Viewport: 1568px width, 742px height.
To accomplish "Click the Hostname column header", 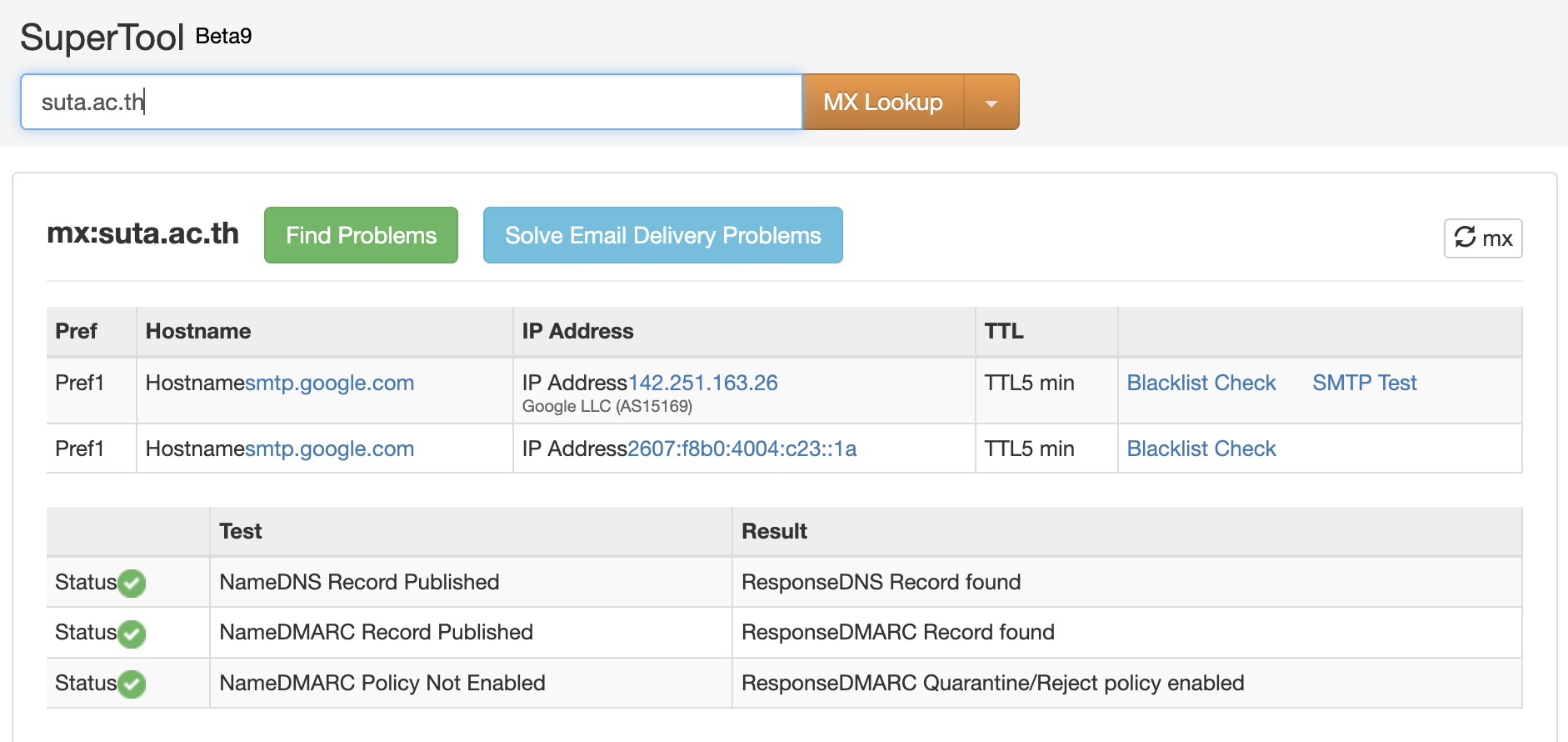I will [x=198, y=331].
